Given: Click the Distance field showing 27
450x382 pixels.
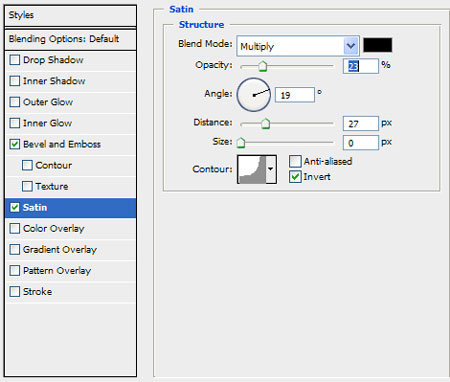Looking at the screenshot, I should pos(361,124).
